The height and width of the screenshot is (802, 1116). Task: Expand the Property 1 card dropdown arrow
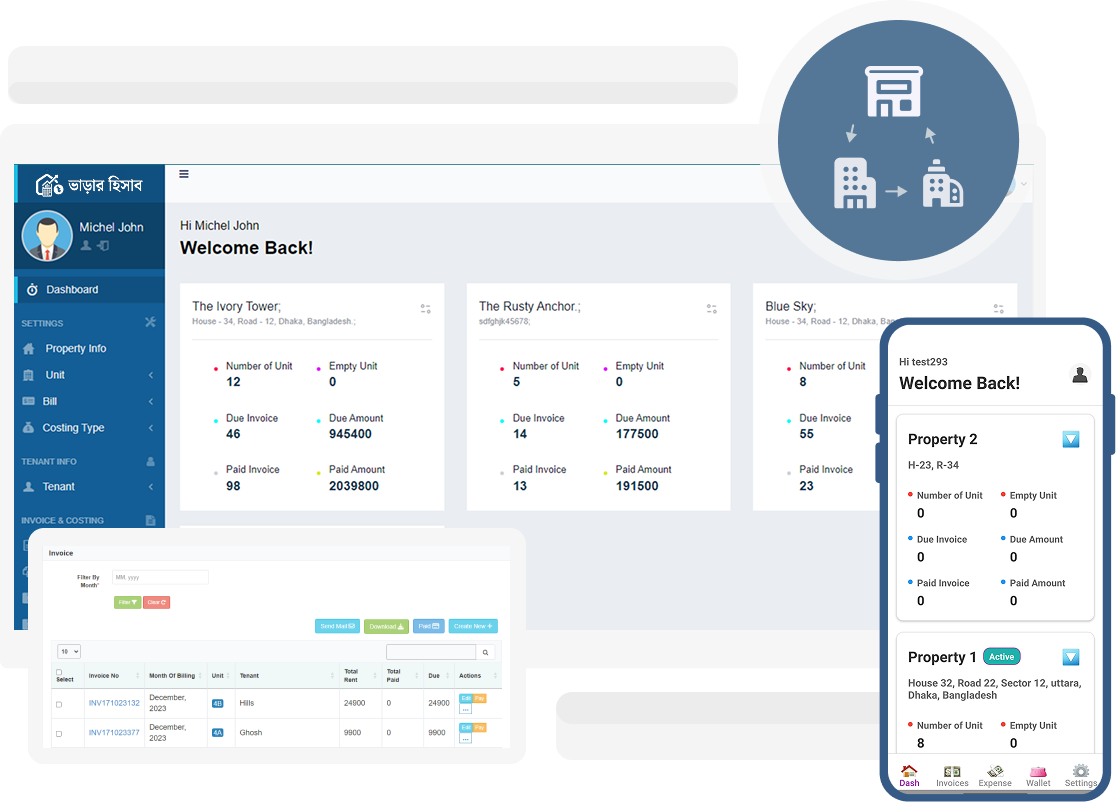(1070, 657)
